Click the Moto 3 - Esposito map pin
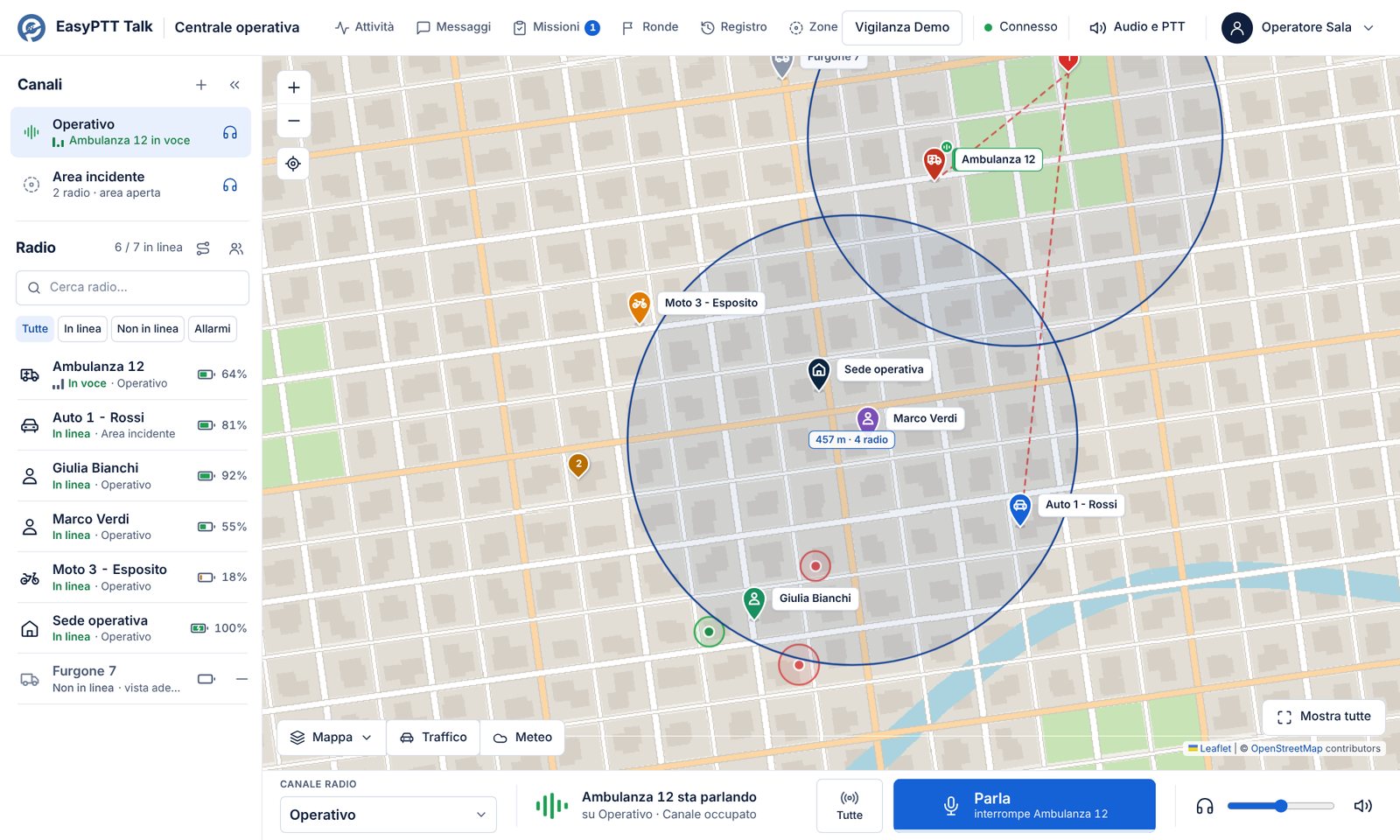This screenshot has height=840, width=1400. (640, 306)
